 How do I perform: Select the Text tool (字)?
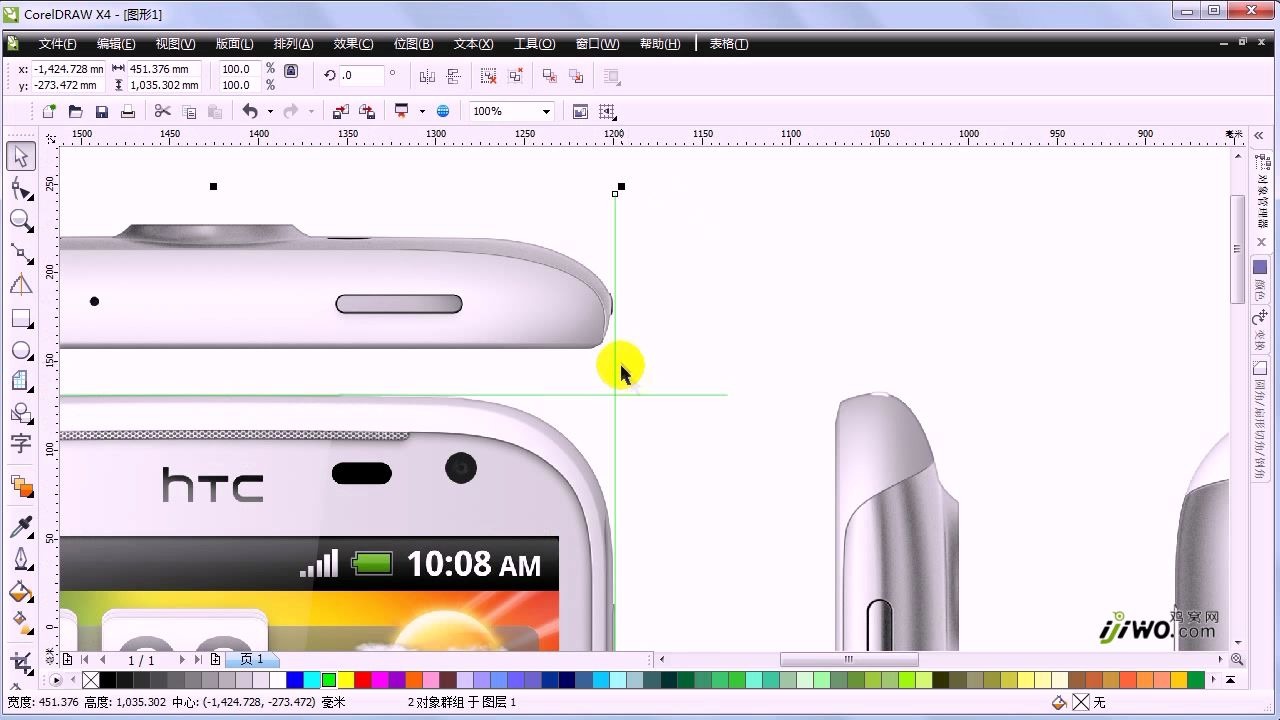(x=21, y=443)
